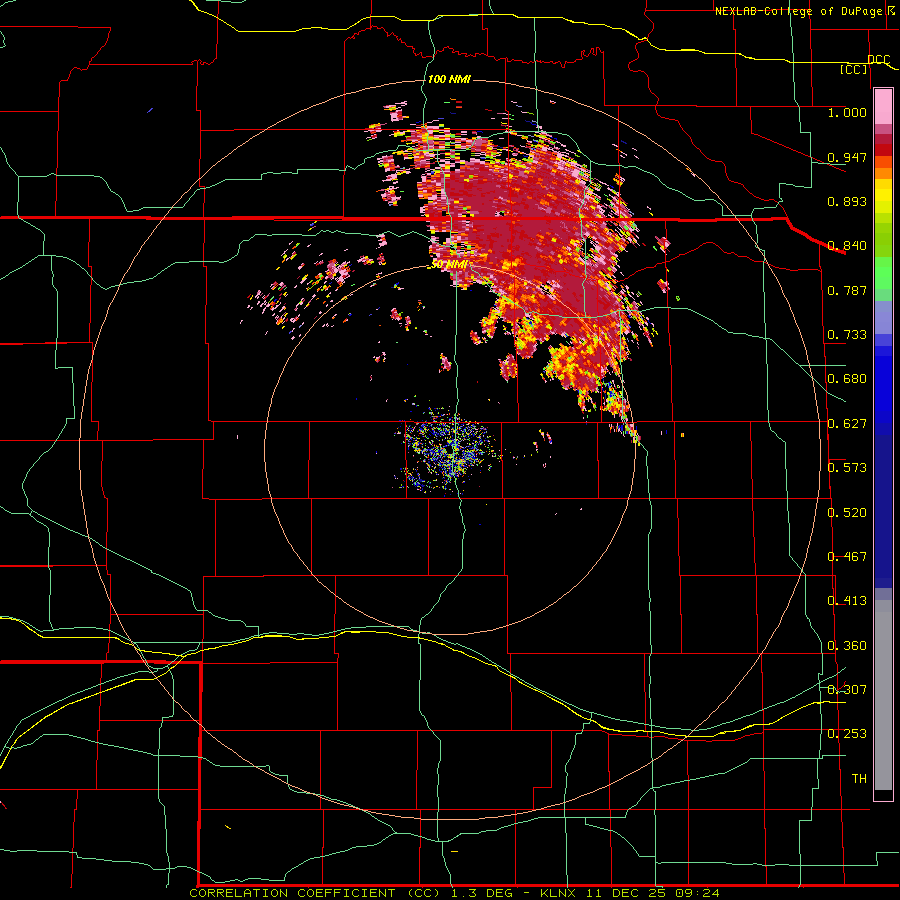Click the 0.947 scale label
Viewport: 900px width, 900px height.
tap(847, 157)
